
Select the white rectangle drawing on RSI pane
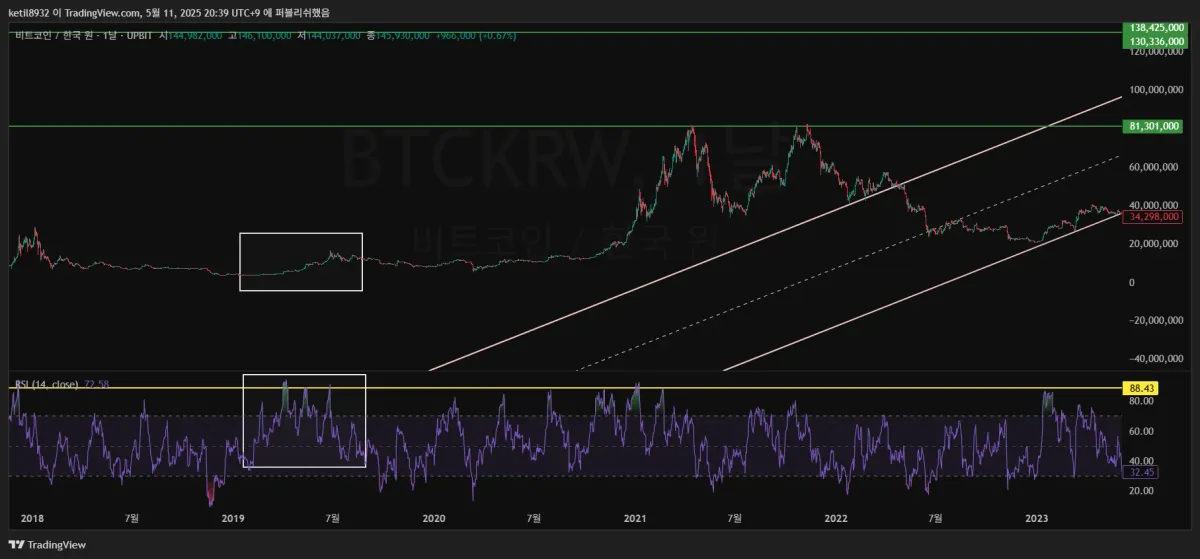pyautogui.click(x=305, y=420)
